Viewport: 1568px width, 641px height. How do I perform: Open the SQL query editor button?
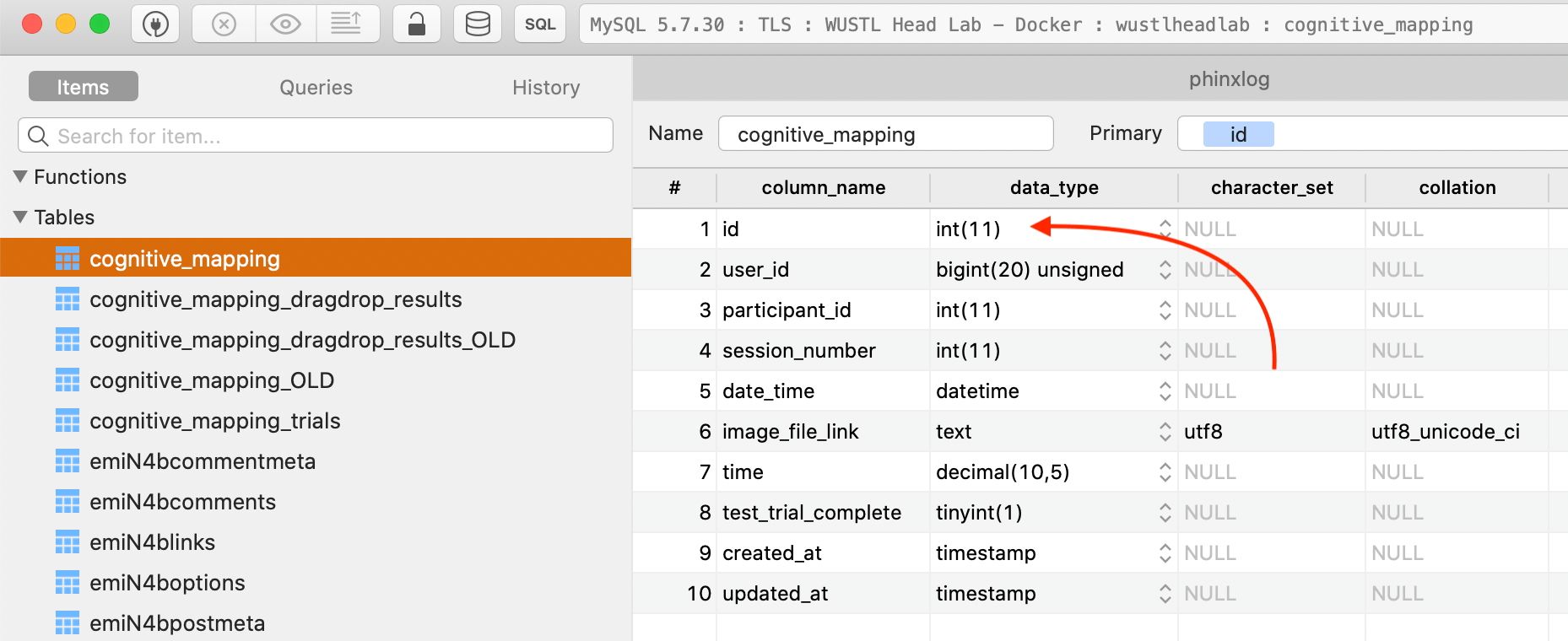pyautogui.click(x=540, y=24)
